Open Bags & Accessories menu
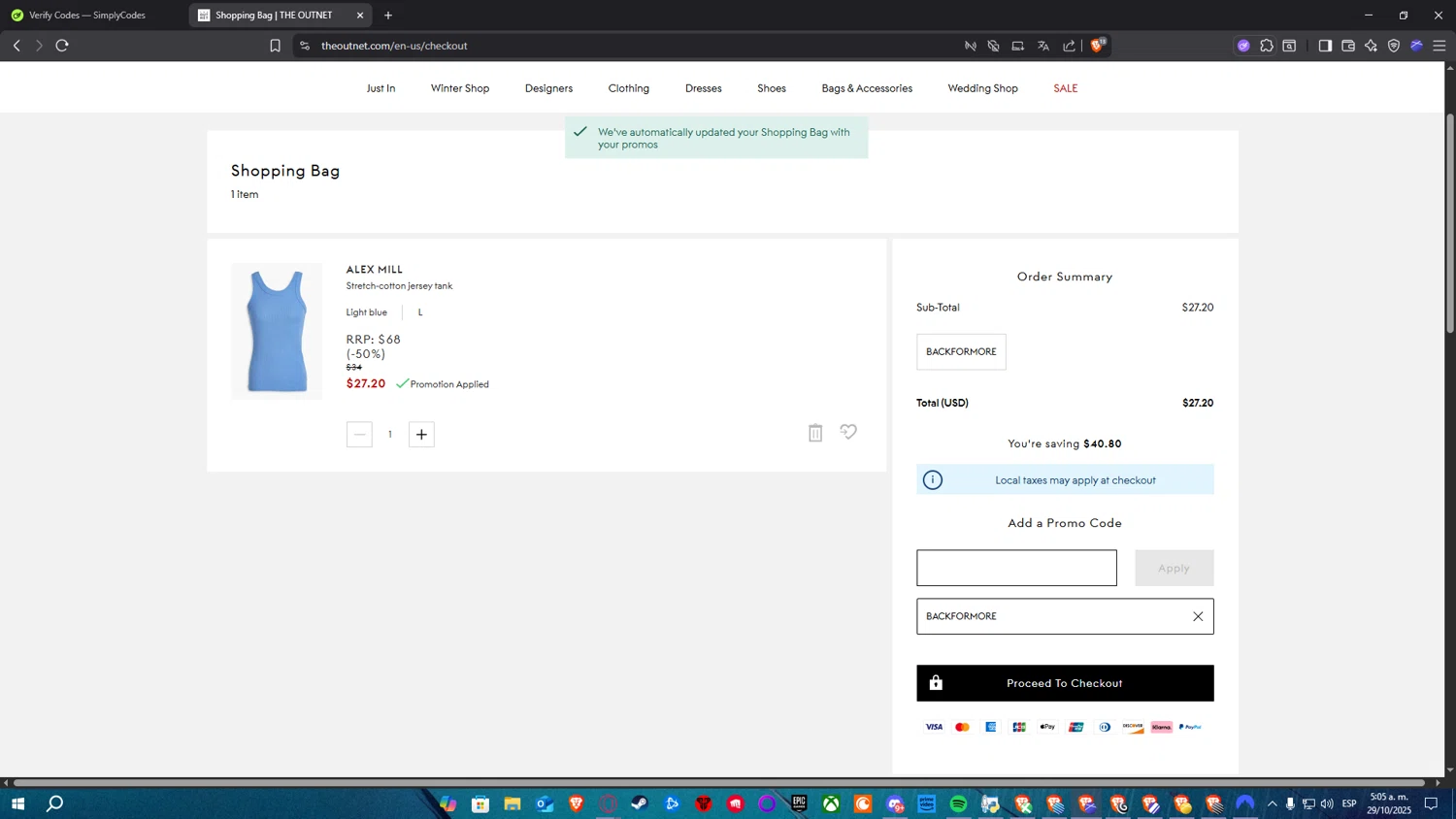This screenshot has height=819, width=1456. click(x=867, y=88)
